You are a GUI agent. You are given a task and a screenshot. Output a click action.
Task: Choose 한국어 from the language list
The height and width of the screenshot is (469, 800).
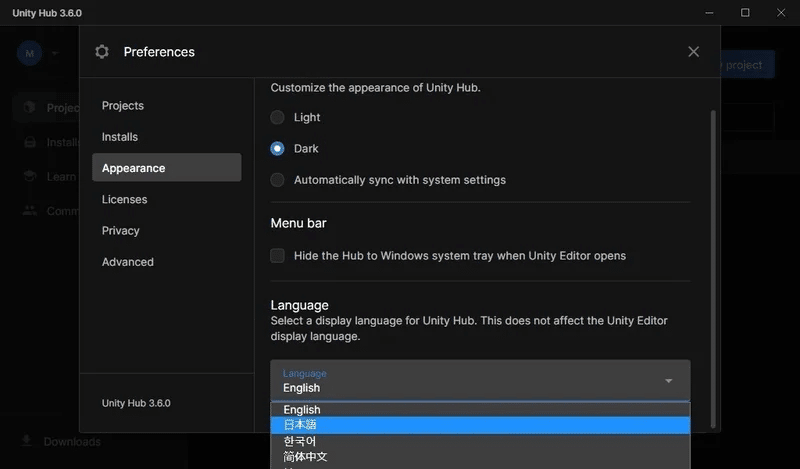click(480, 441)
